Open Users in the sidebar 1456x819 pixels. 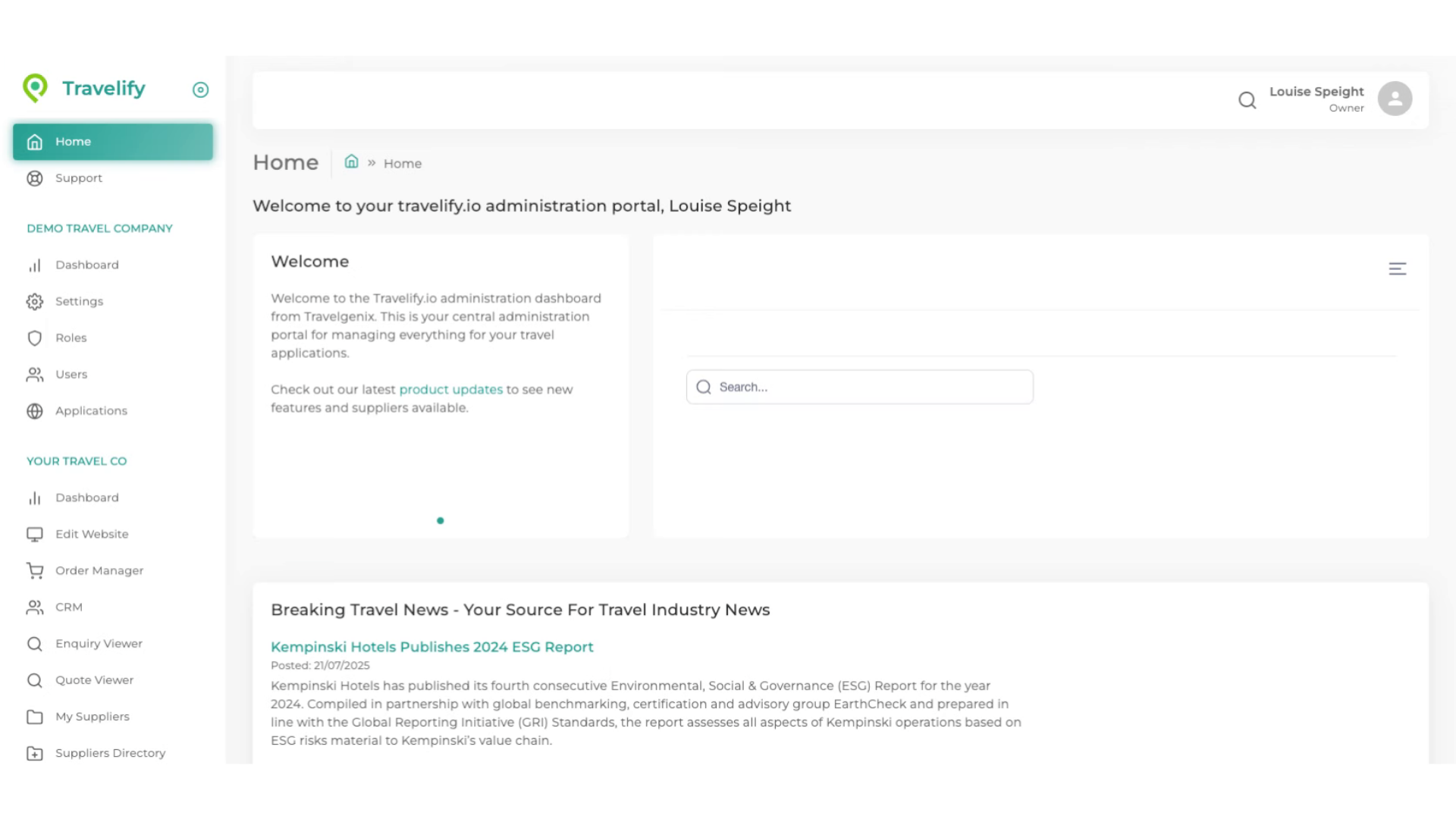[x=71, y=375]
